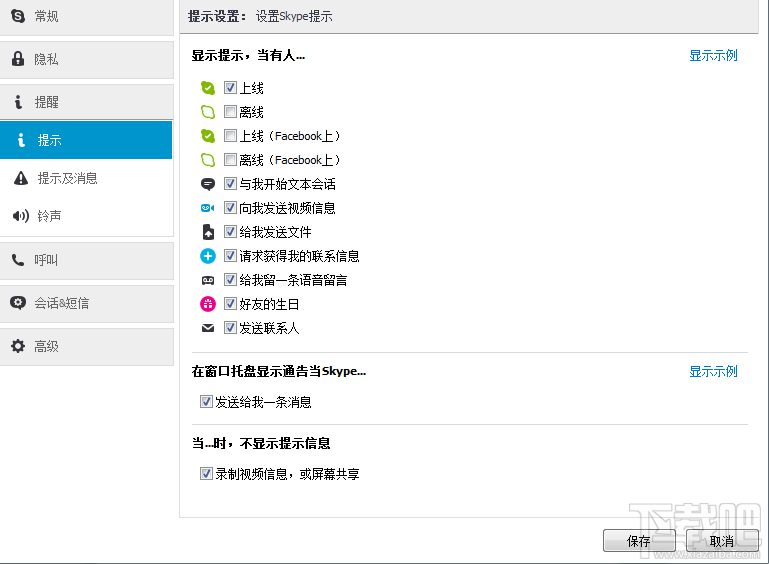Click the info icon beside 提示

(21, 140)
